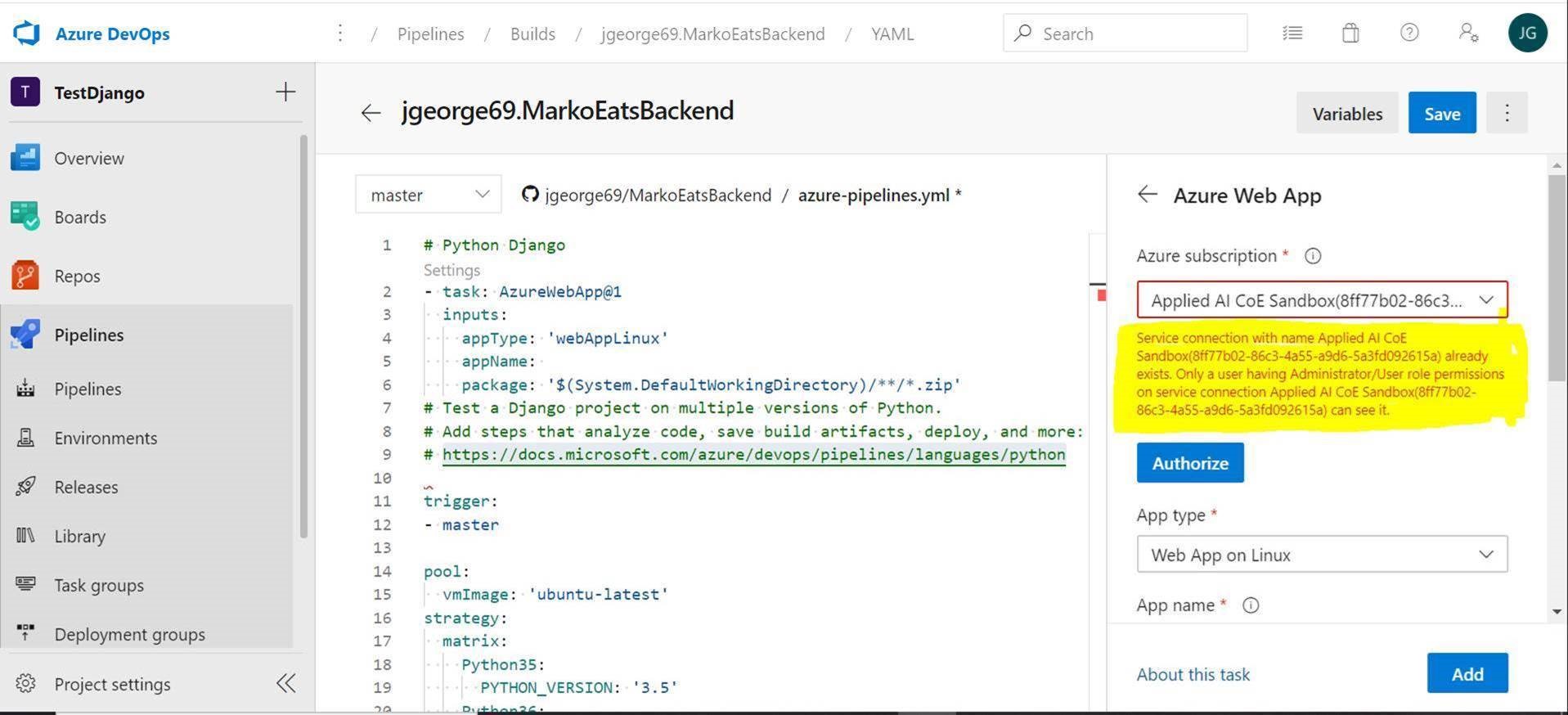Click the task panel scrollbar down arrow
The image size is (1568, 715).
[x=1557, y=611]
